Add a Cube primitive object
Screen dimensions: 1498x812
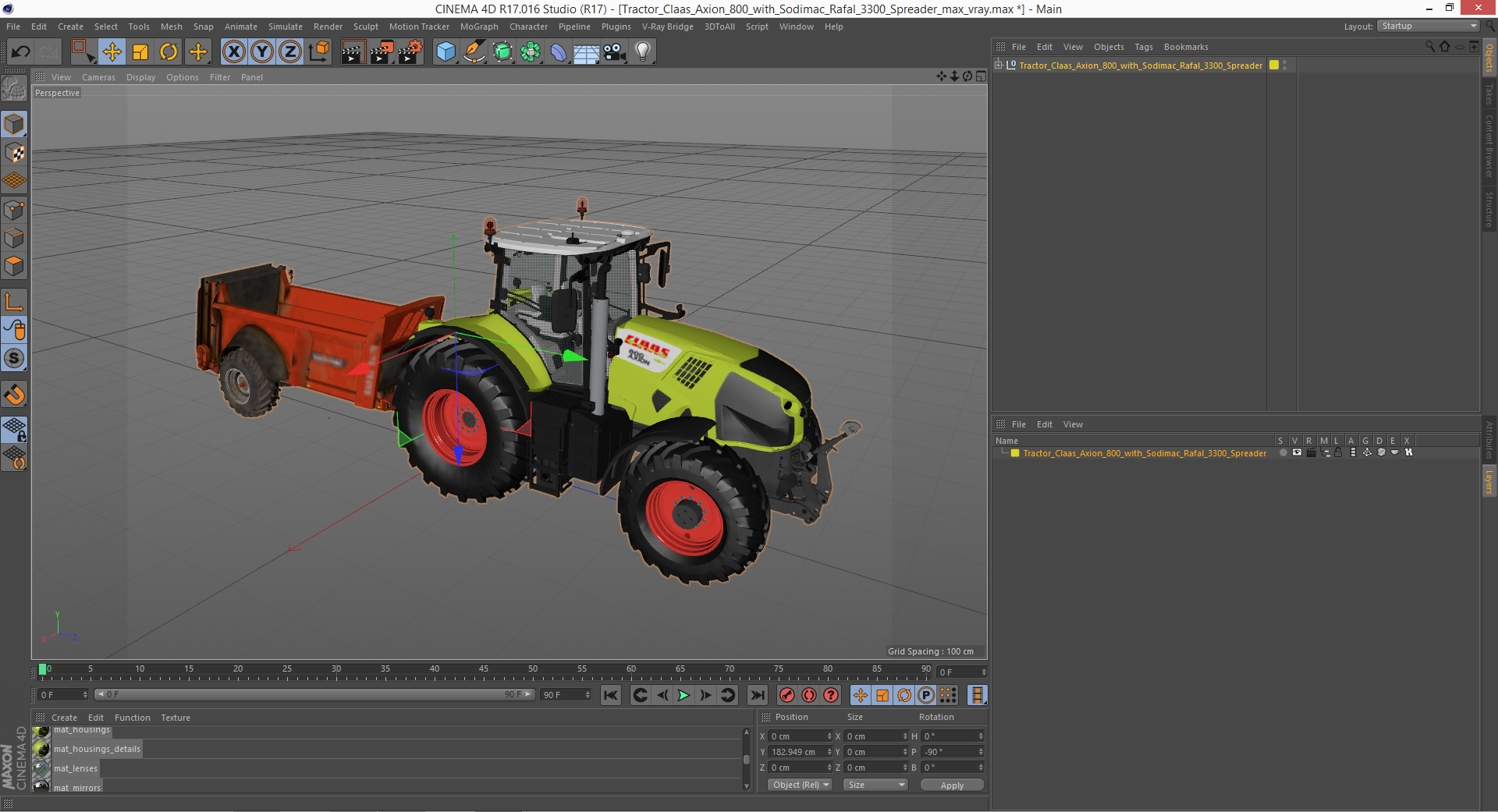point(445,52)
